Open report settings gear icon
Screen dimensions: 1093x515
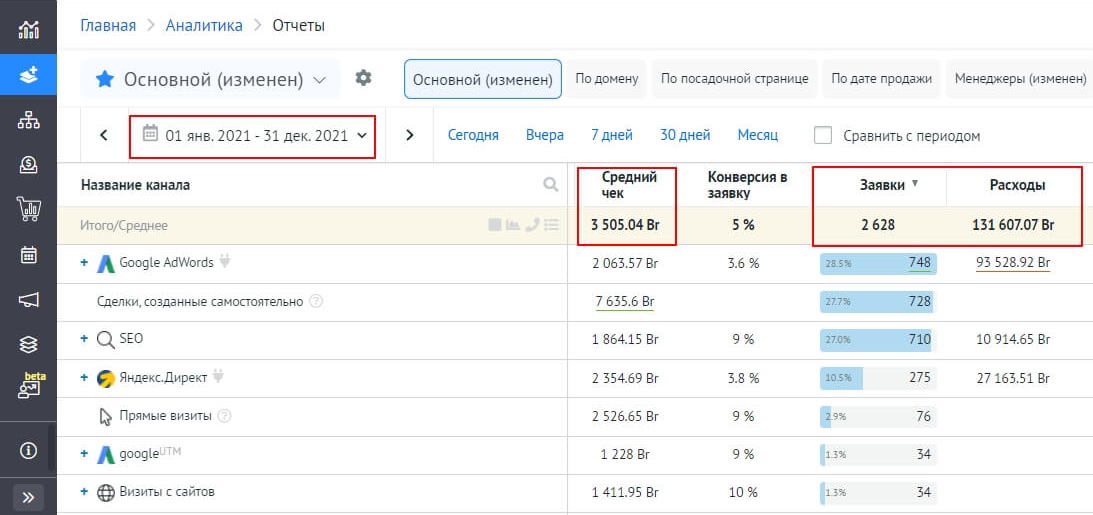coord(363,78)
